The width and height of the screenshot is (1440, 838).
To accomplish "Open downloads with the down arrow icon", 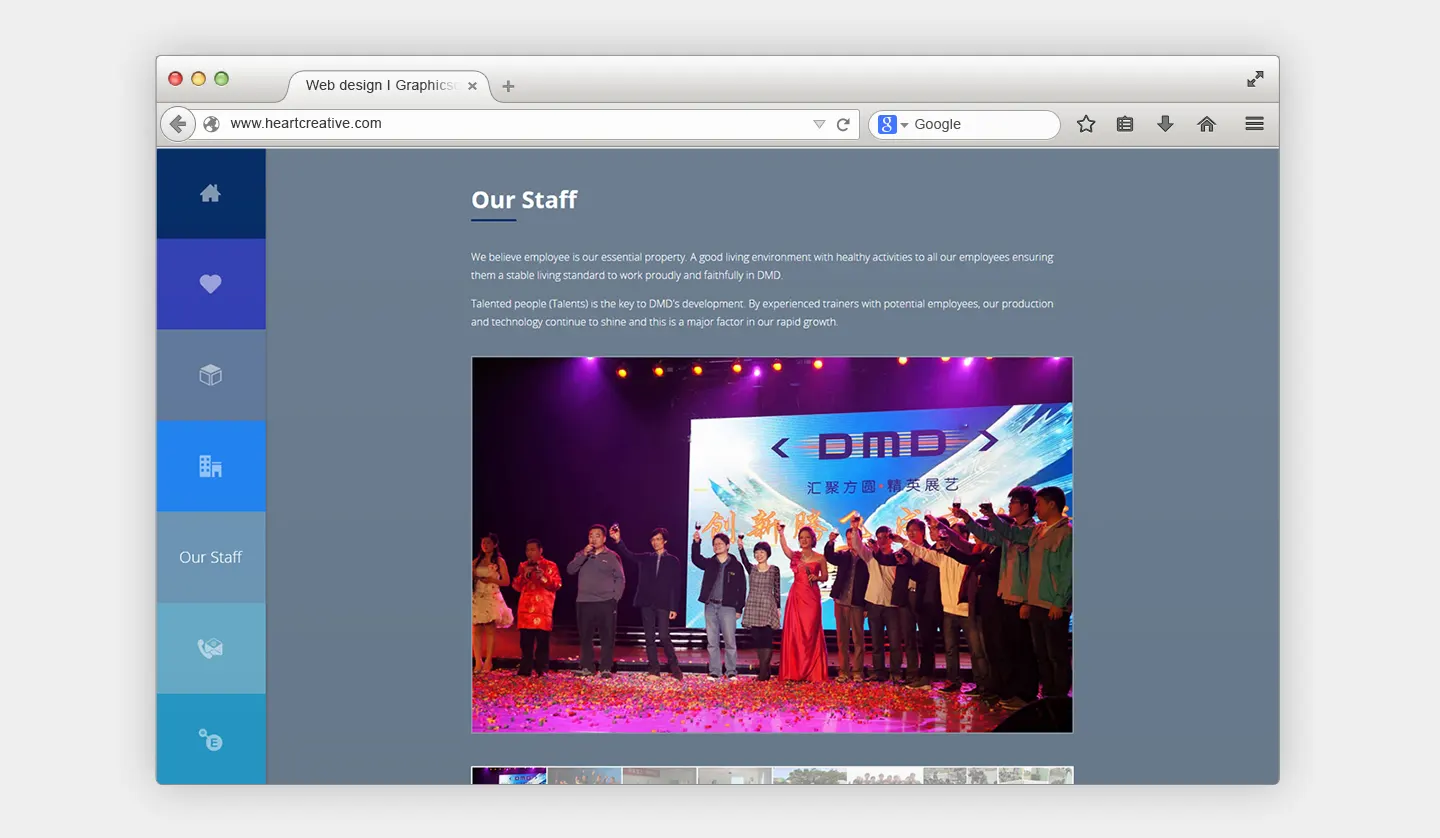I will (1165, 124).
